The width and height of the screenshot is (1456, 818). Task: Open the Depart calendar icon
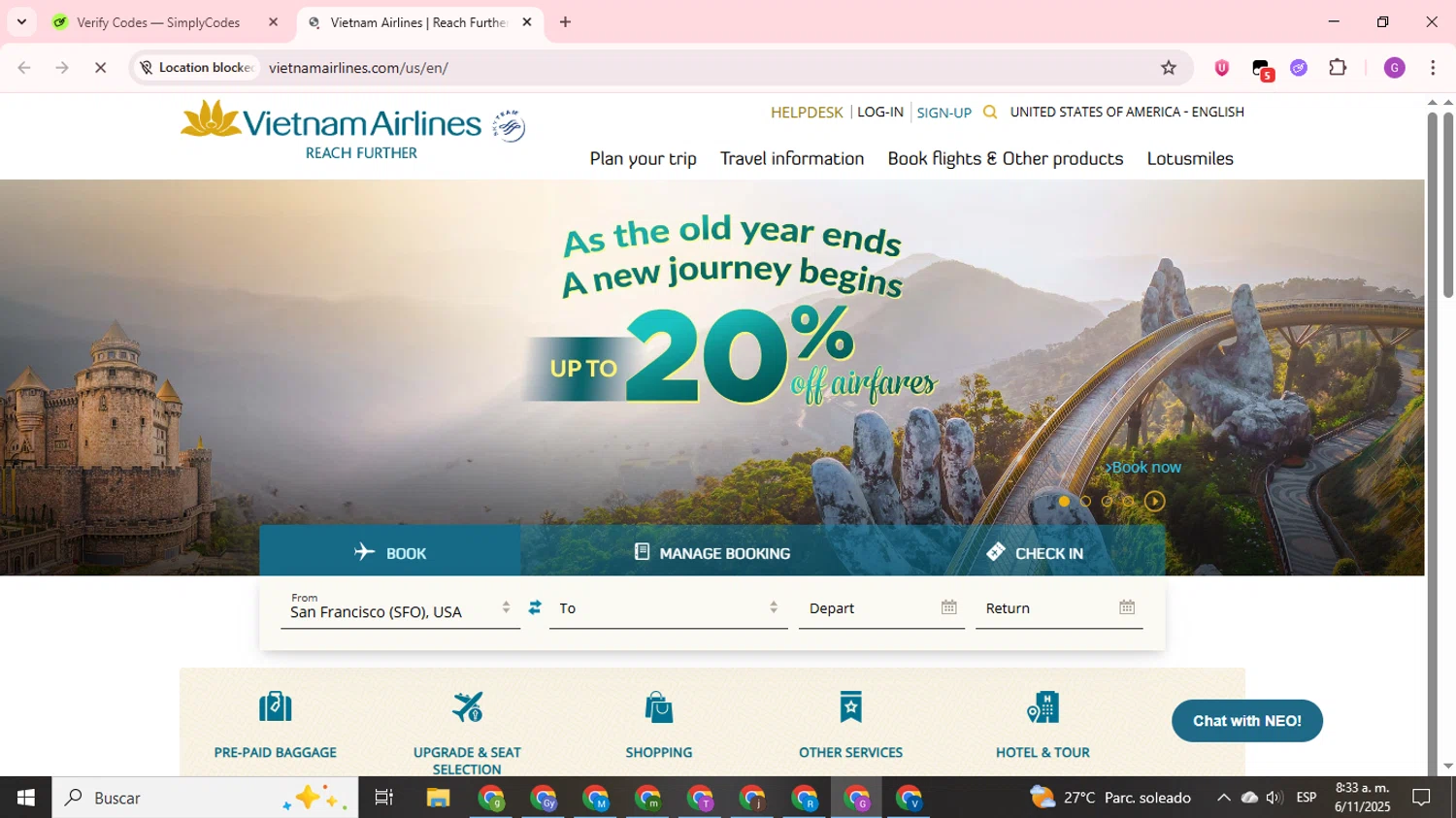pos(949,607)
